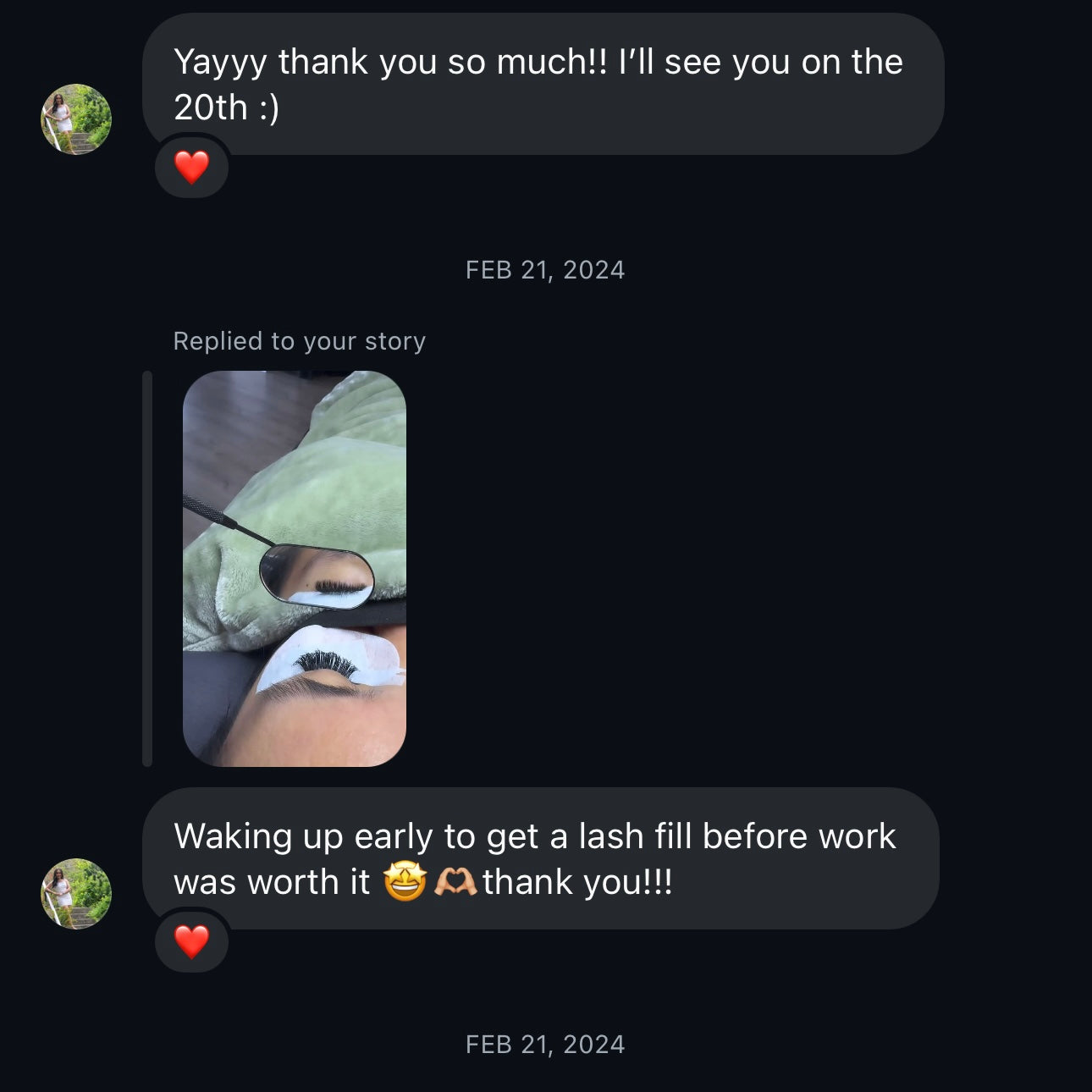1092x1092 pixels.
Task: Click the "thank you!!!" text after the emojis
Action: [x=577, y=882]
